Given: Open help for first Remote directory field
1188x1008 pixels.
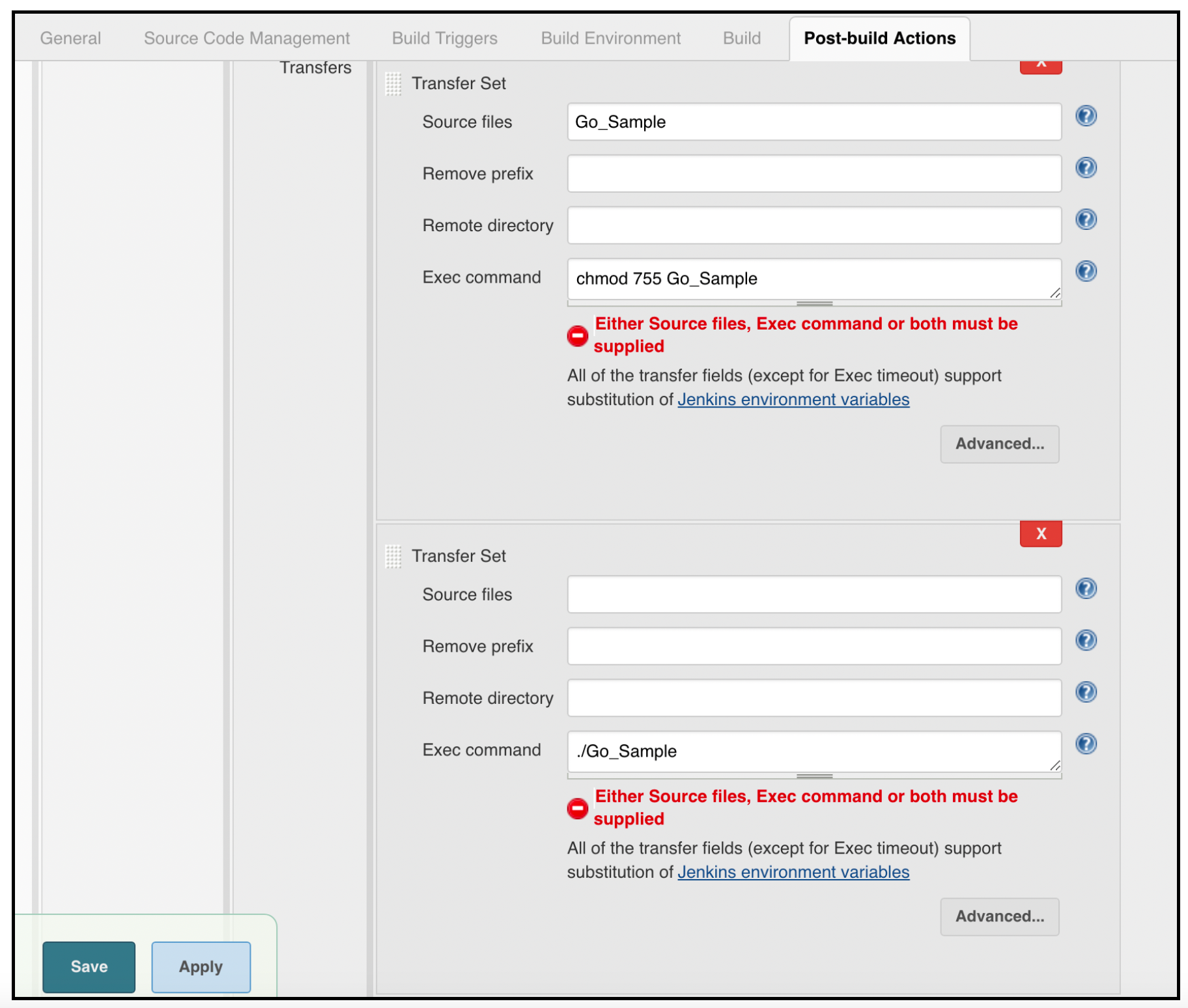Looking at the screenshot, I should 1086,219.
